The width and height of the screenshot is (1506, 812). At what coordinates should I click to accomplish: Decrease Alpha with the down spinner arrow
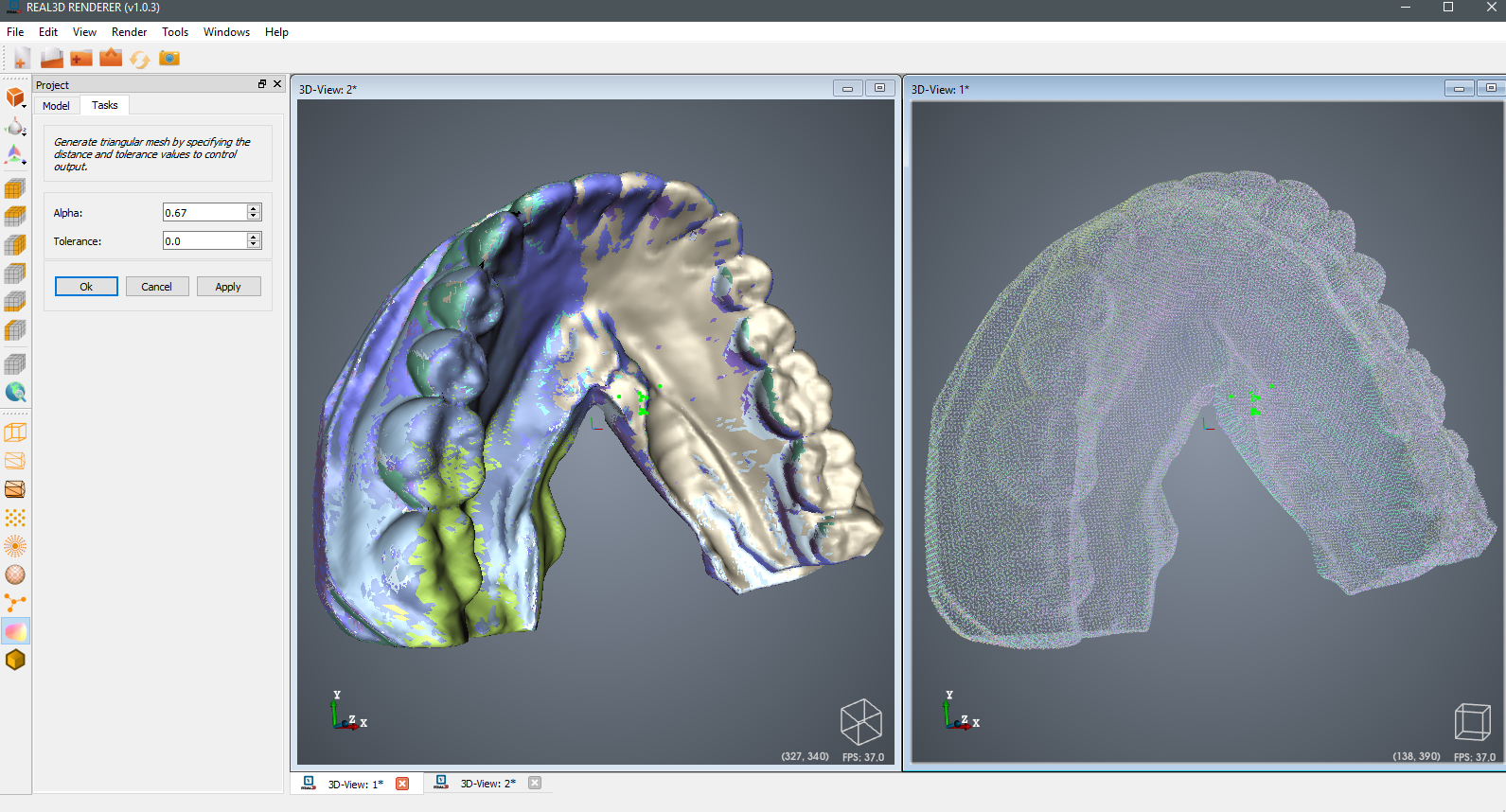coord(254,217)
